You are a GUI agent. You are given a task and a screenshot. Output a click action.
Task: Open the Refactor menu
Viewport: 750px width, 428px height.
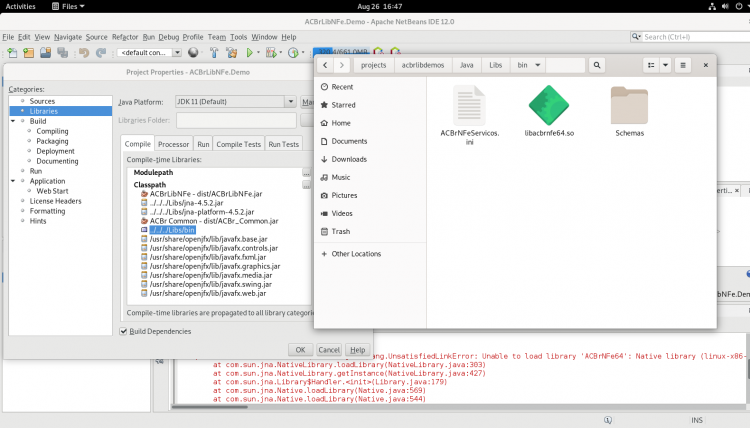125,37
